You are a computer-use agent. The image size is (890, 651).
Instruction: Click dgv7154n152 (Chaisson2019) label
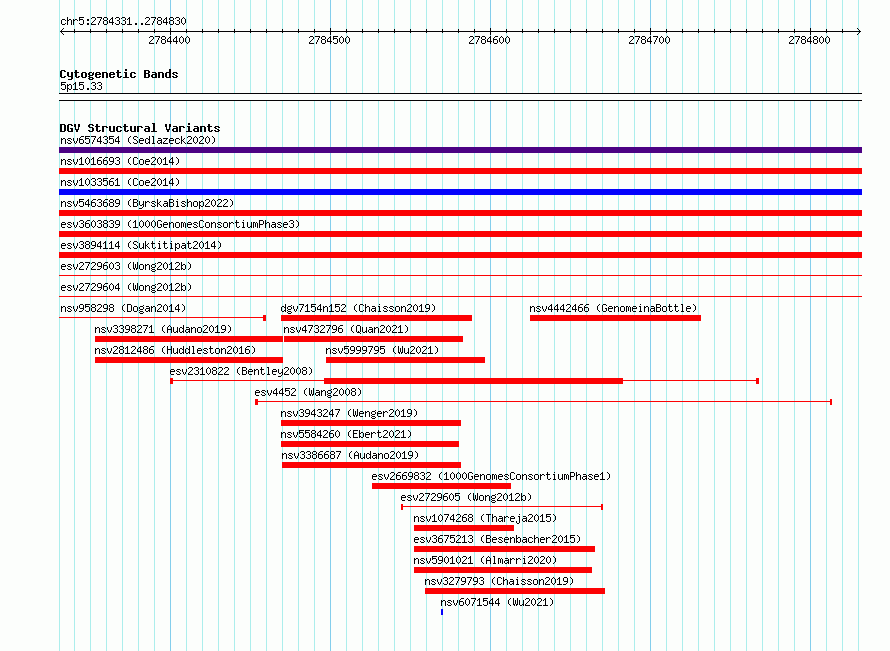click(x=358, y=308)
